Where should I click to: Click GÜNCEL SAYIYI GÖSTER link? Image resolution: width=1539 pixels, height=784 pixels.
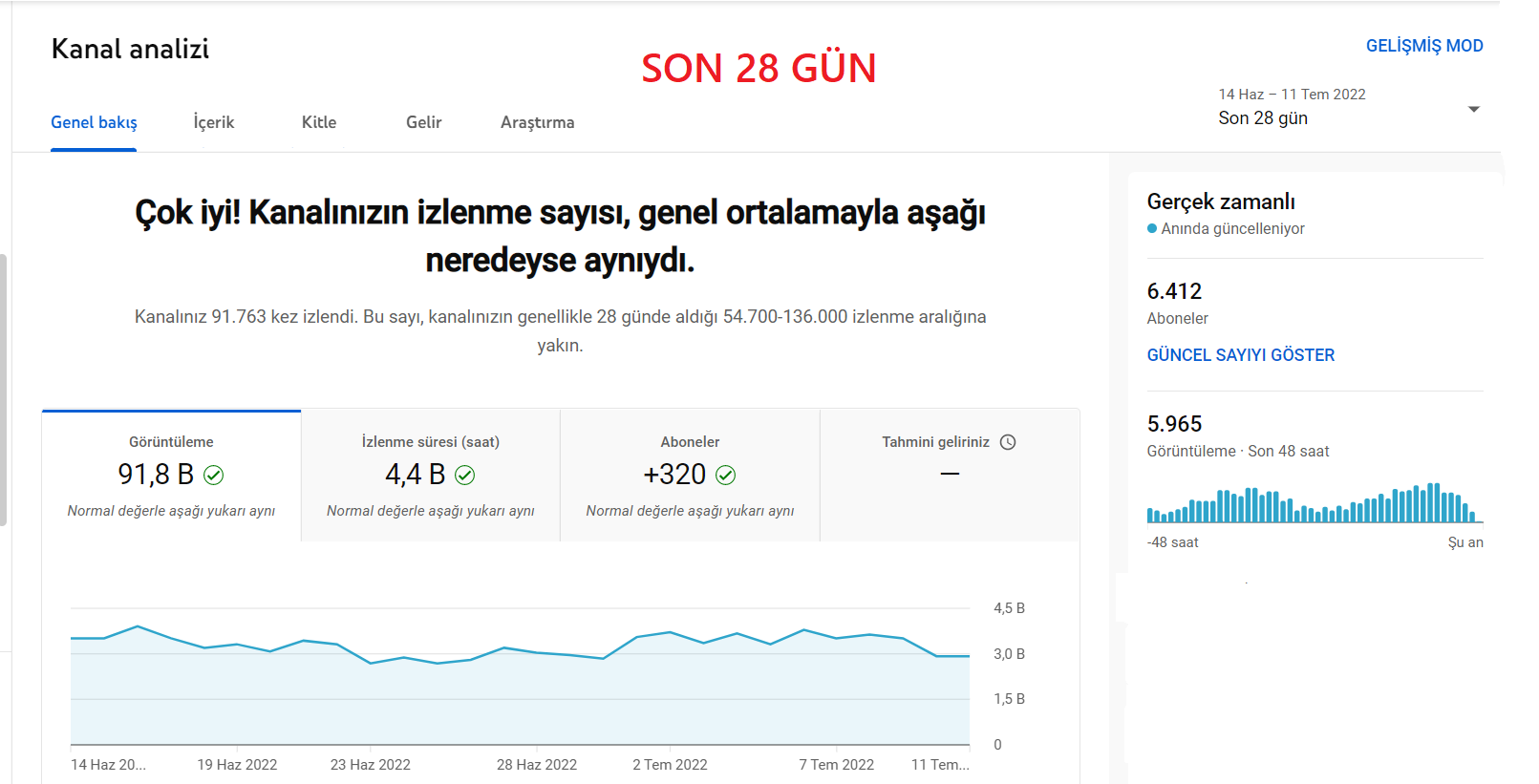(x=1240, y=355)
